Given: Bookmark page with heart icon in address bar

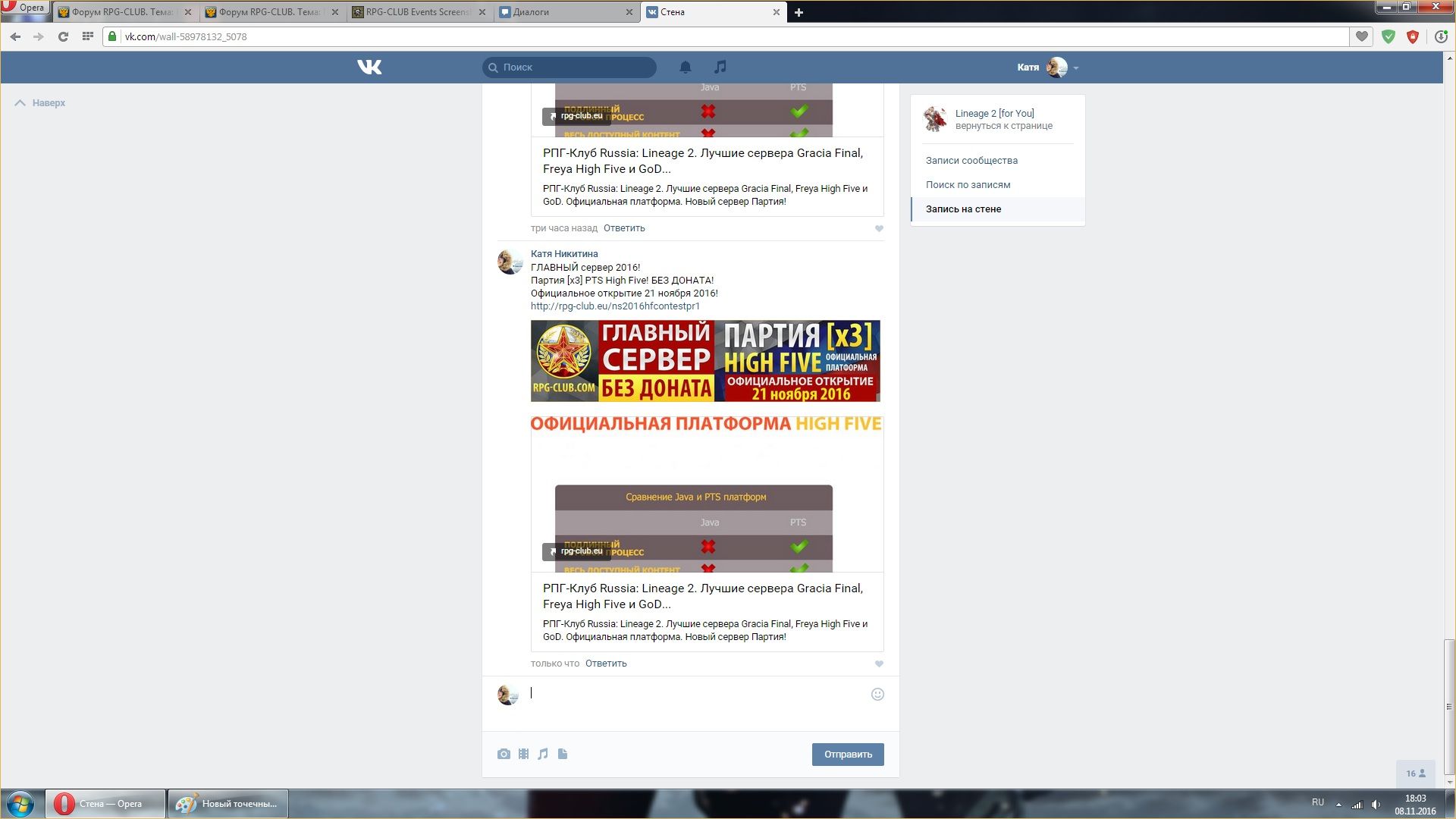Looking at the screenshot, I should coord(1362,36).
